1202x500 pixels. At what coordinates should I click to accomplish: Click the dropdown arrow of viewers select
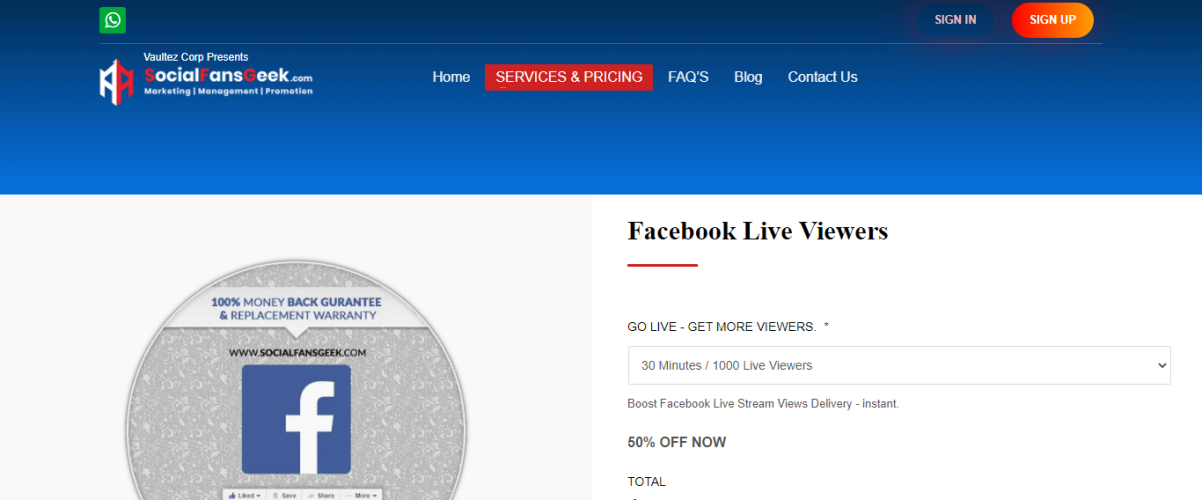(1161, 366)
